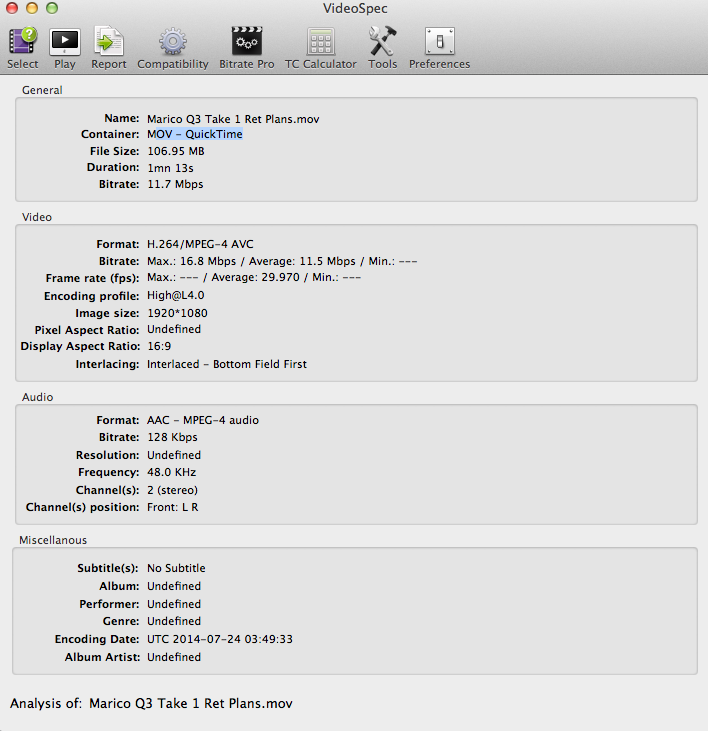Image resolution: width=708 pixels, height=731 pixels.
Task: Click the General Bitrate value '11.7 Mbps'
Action: [175, 184]
